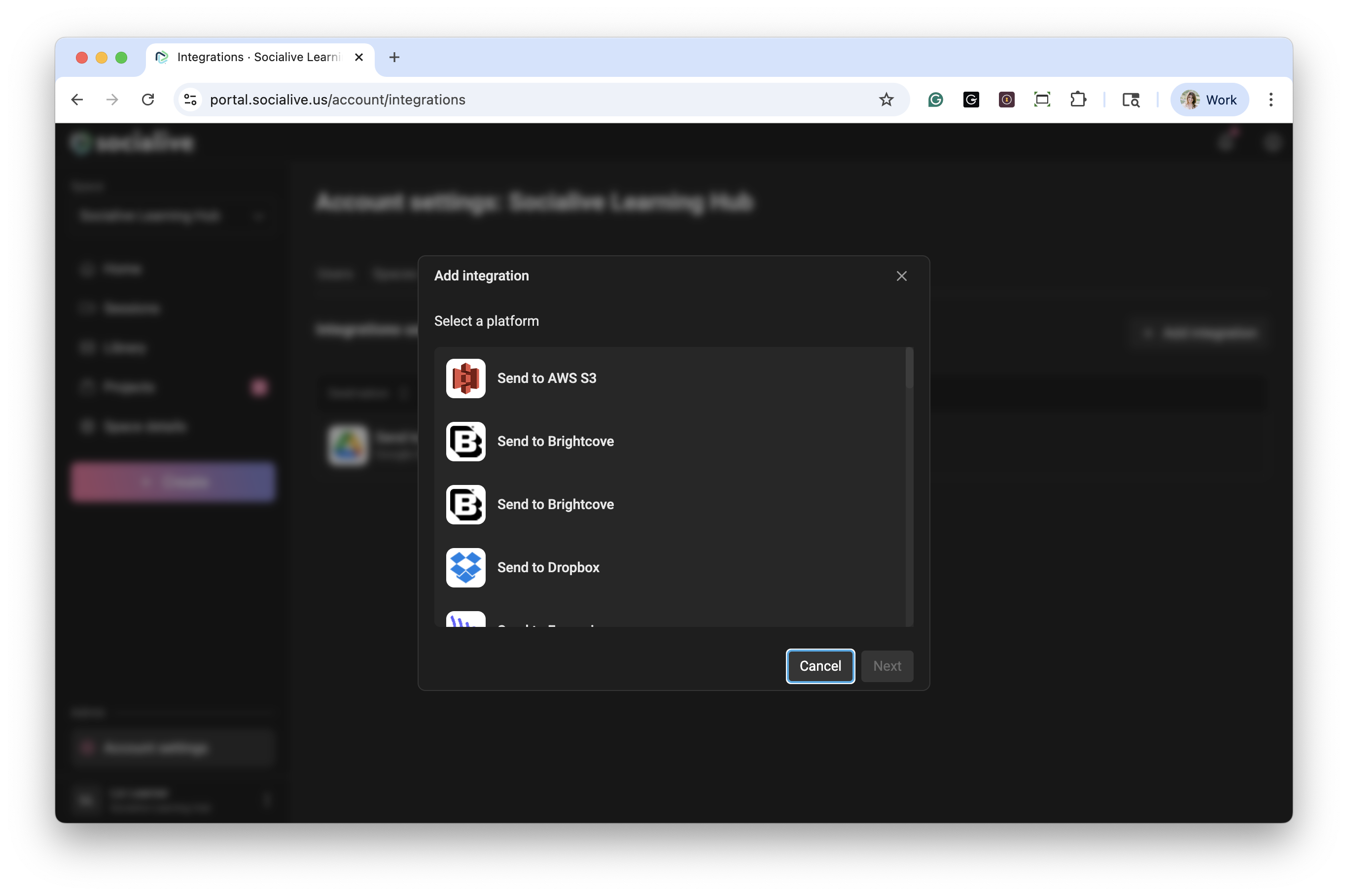Screen dimensions: 1348x896
Task: Click the Next button
Action: tap(887, 666)
